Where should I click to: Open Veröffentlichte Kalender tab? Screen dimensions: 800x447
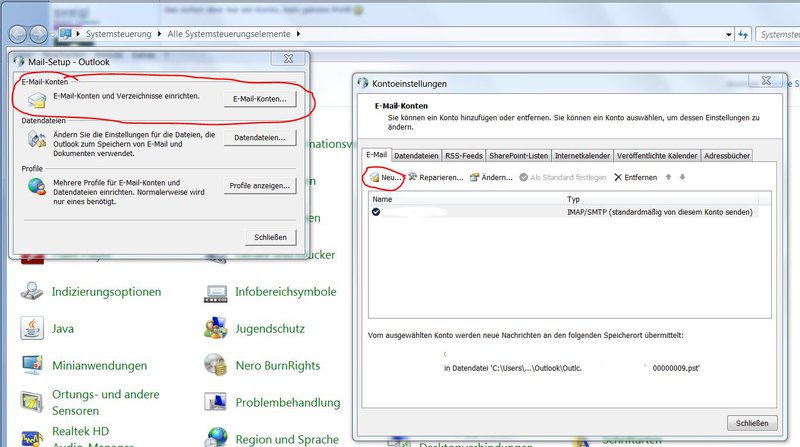point(657,156)
